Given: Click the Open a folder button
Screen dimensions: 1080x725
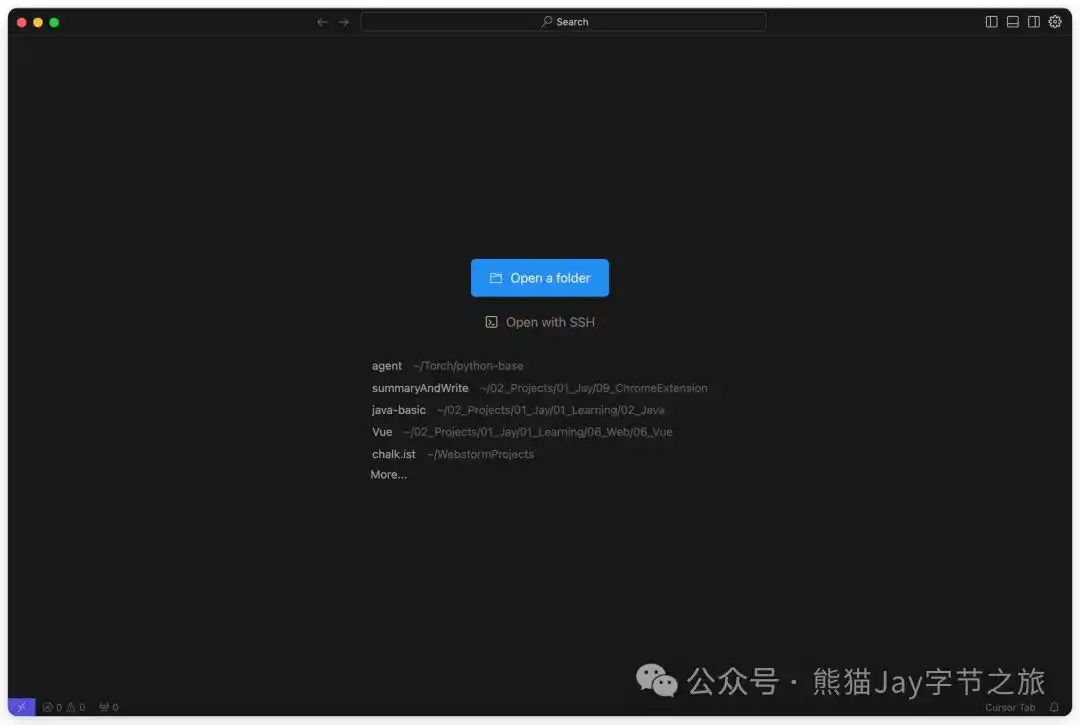Looking at the screenshot, I should click(x=539, y=277).
